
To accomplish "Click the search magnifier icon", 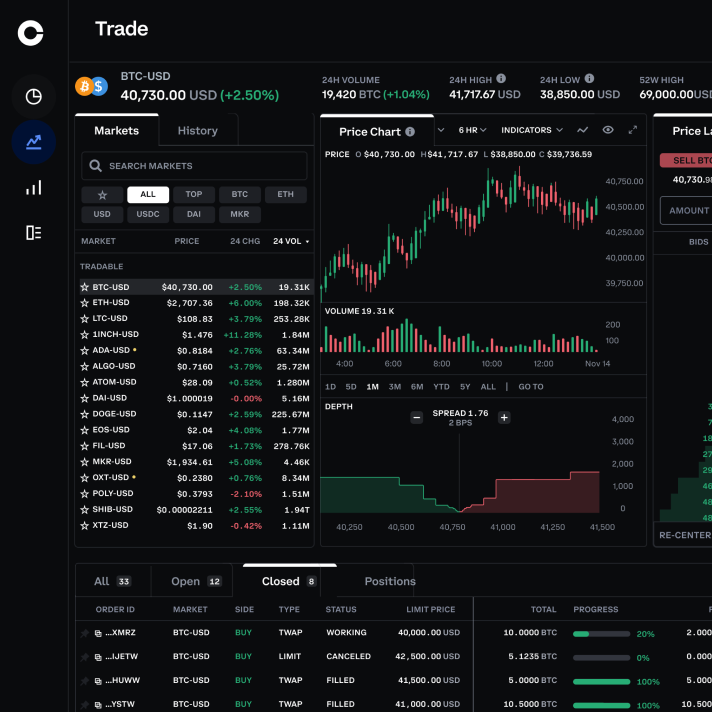I will coord(95,166).
